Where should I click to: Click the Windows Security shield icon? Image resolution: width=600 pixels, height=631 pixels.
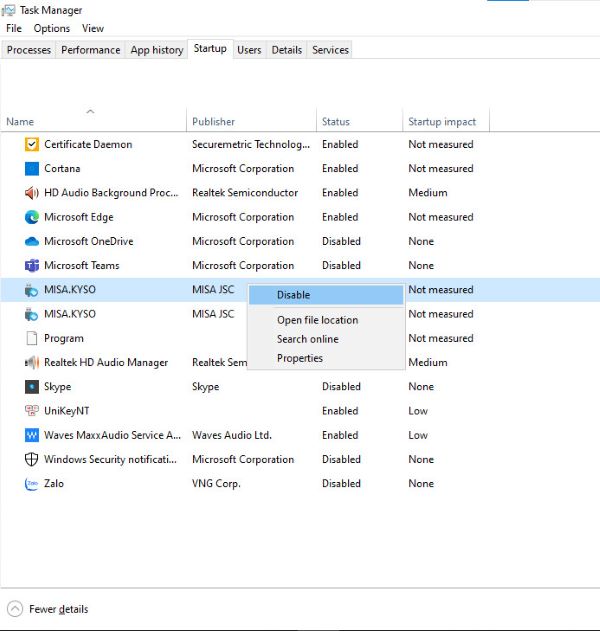pyautogui.click(x=32, y=459)
